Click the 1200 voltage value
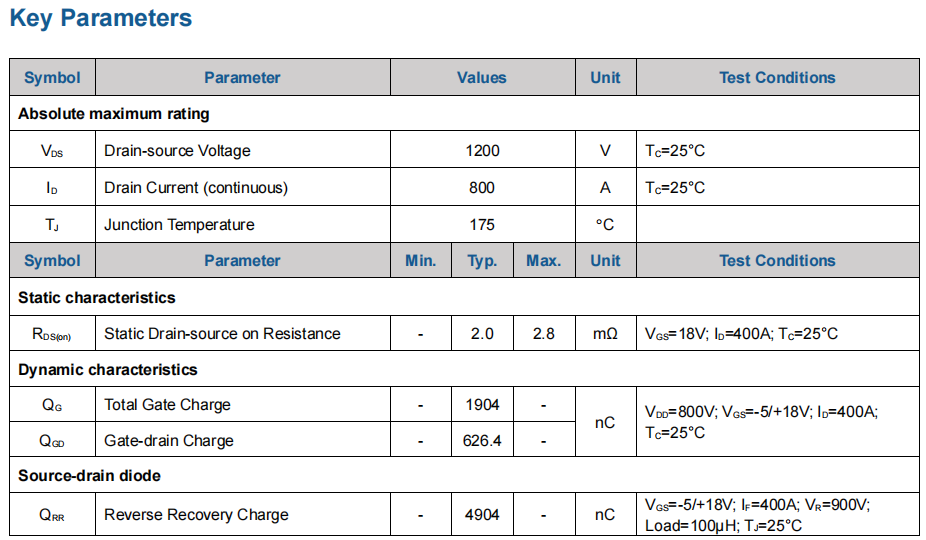 (482, 151)
